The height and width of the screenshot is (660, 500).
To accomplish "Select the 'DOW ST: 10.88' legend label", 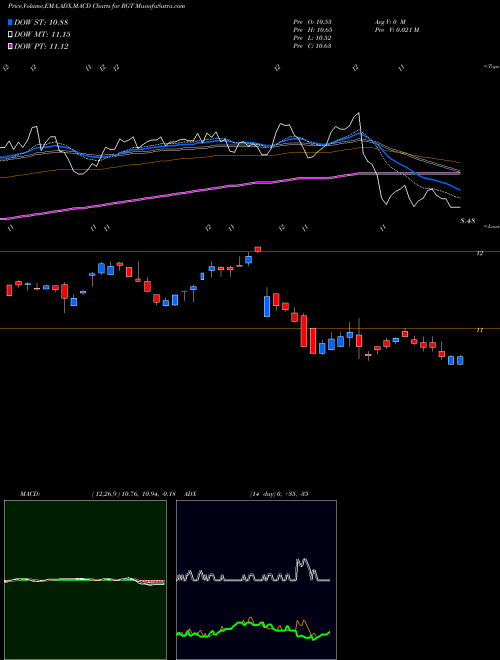I will pyautogui.click(x=41, y=22).
